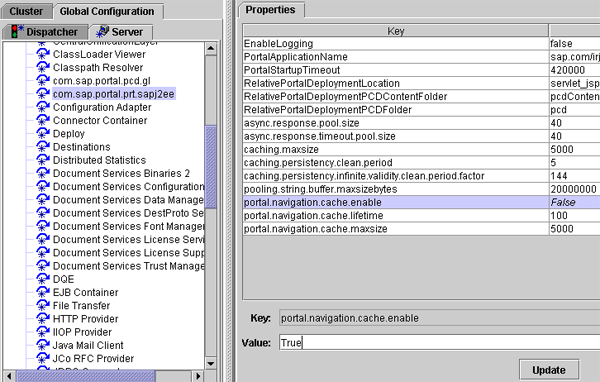
Task: Select the portal.navigation.cache.maxsize property
Action: click(421, 229)
